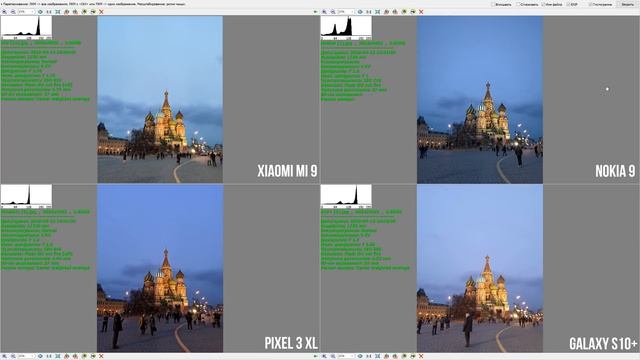The width and height of the screenshot is (640, 360).
Task: Fit the Galaxy S10+ image to its panel
Action: click(378, 356)
